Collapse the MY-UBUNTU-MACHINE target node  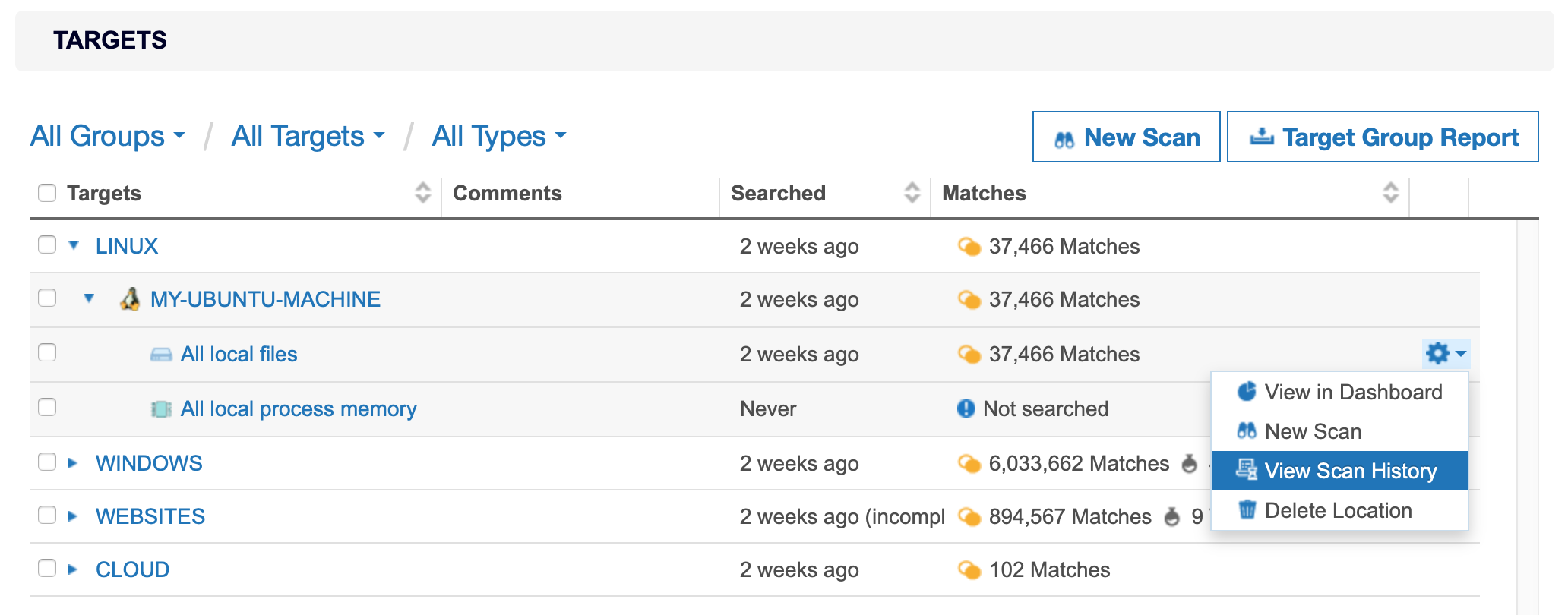point(89,298)
